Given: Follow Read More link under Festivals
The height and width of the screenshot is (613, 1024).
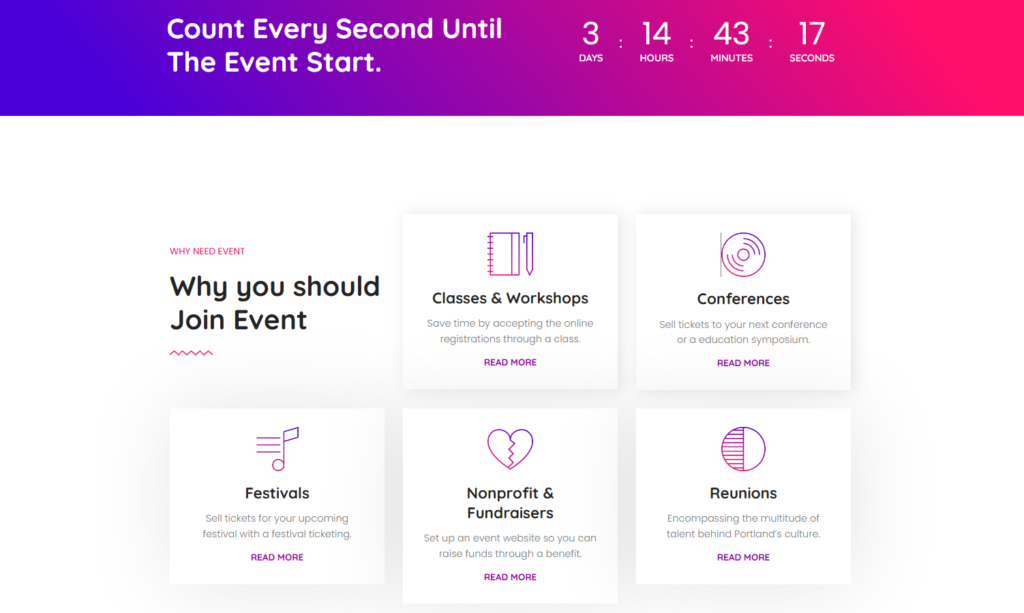Looking at the screenshot, I should click(x=277, y=558).
